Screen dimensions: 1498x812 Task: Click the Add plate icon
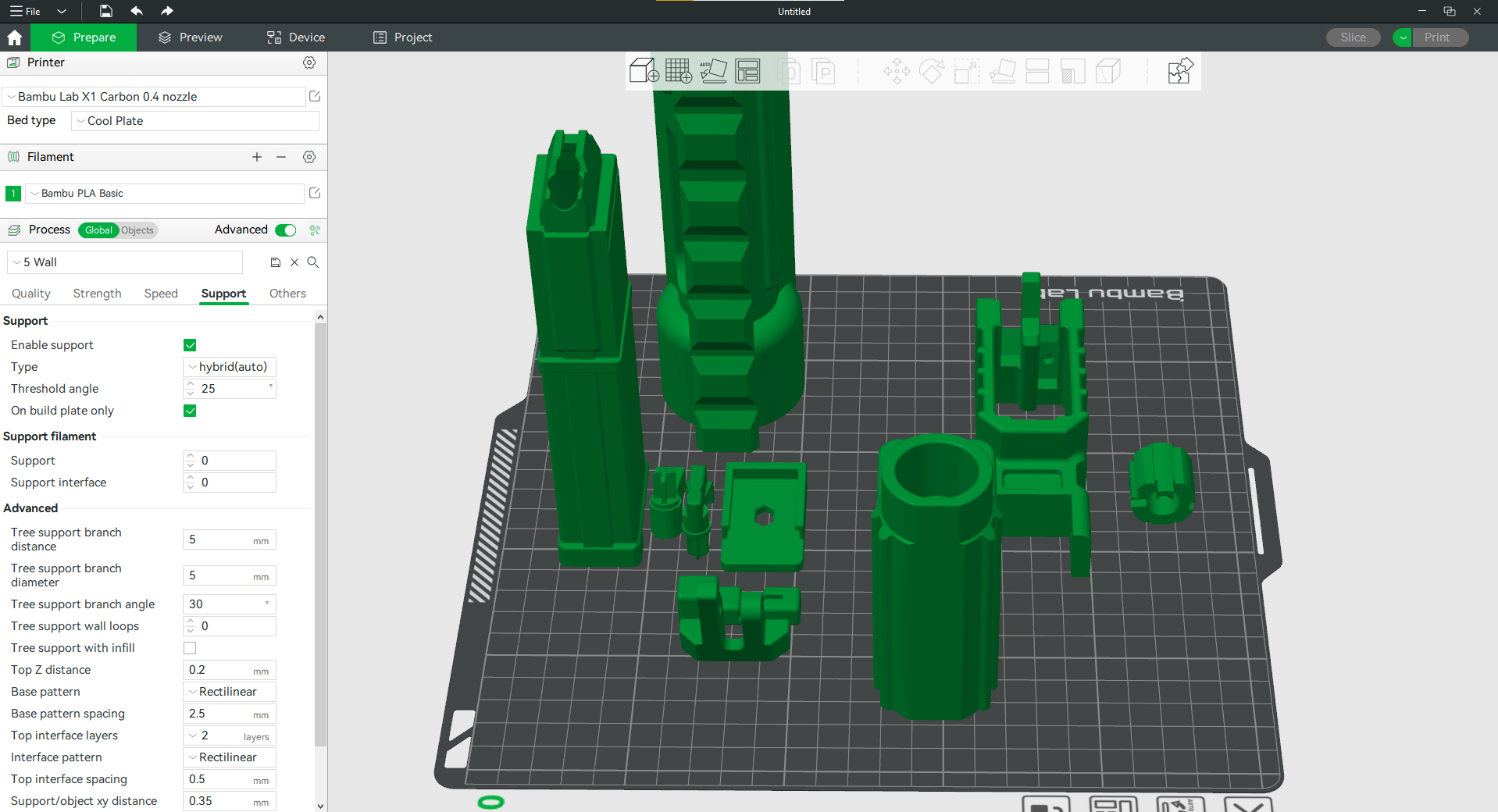tap(678, 71)
